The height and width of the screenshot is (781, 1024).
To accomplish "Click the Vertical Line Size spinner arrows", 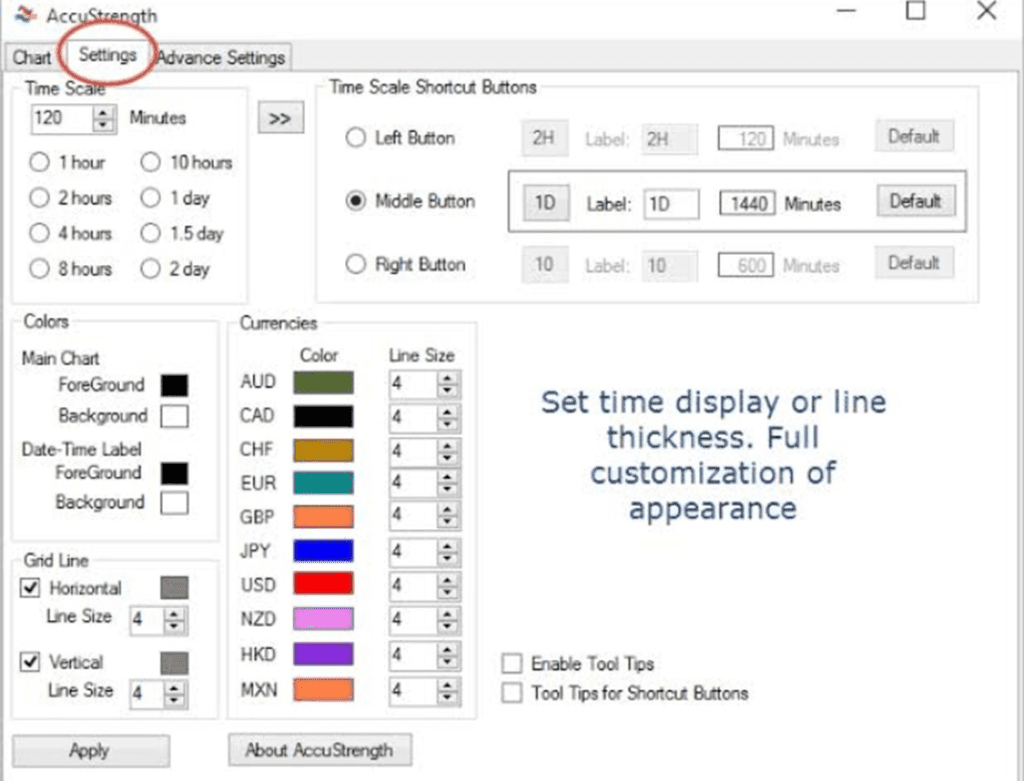I will coord(174,694).
